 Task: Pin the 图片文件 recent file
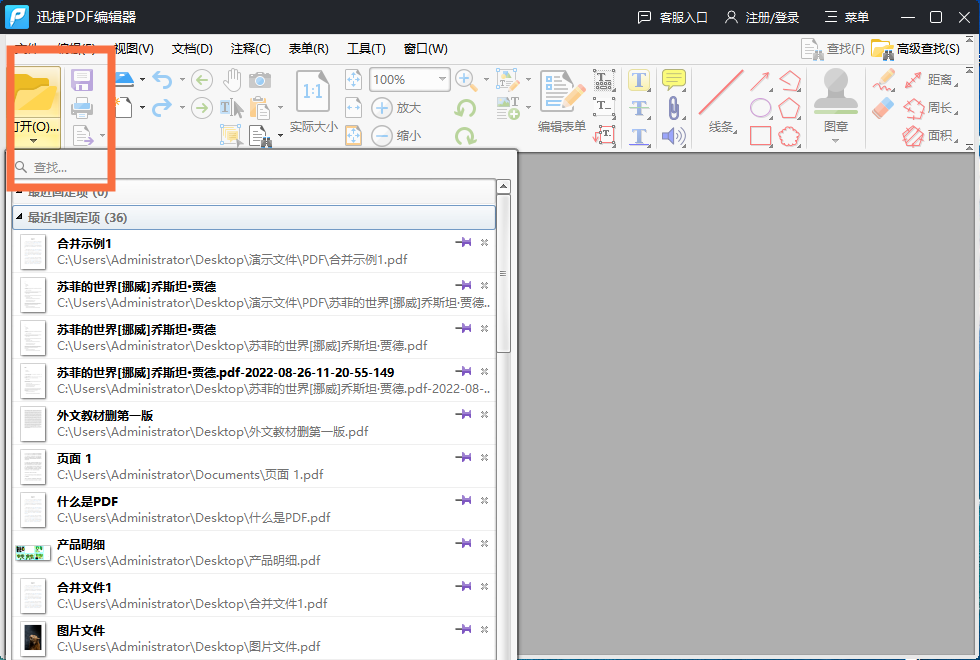point(463,629)
